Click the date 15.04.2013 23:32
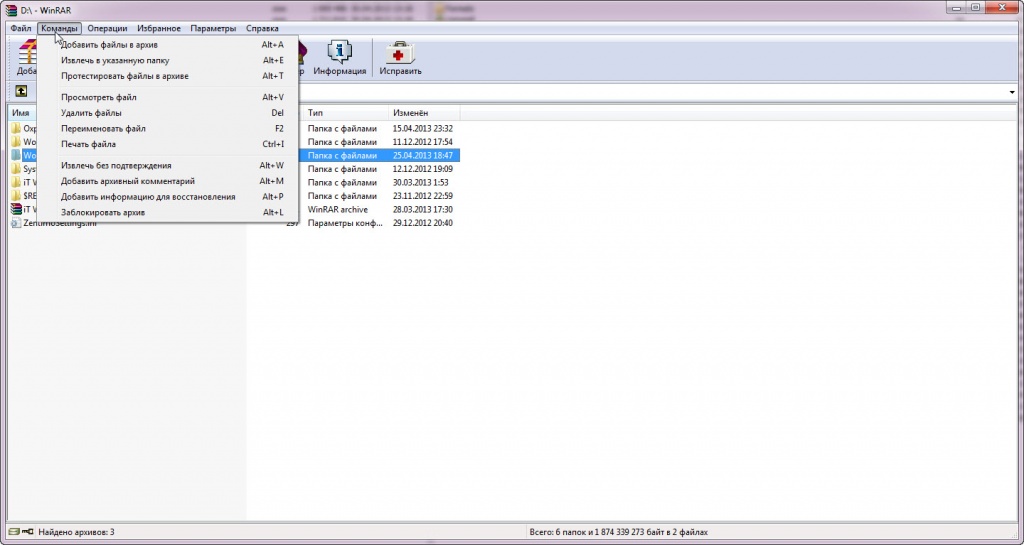The height and width of the screenshot is (545, 1024). point(423,128)
